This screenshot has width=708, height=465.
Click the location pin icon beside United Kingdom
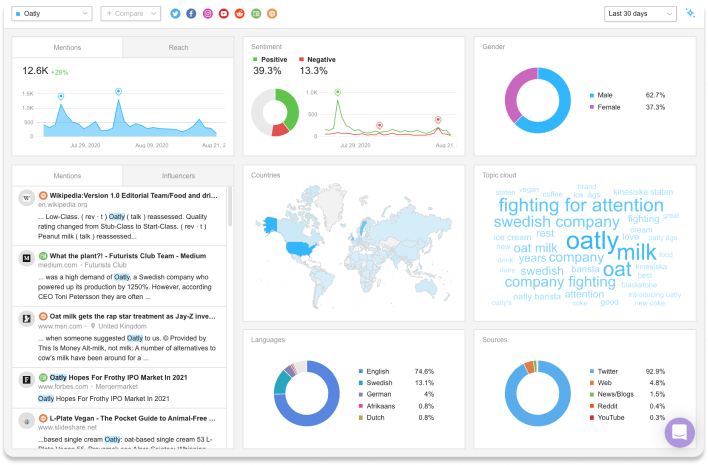click(x=93, y=326)
